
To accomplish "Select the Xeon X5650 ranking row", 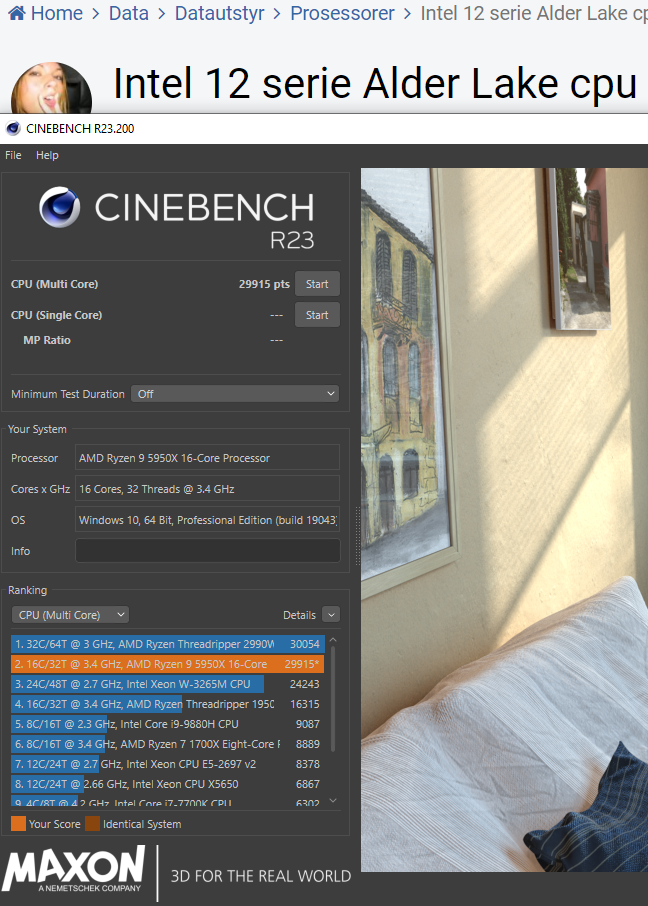I will (168, 784).
